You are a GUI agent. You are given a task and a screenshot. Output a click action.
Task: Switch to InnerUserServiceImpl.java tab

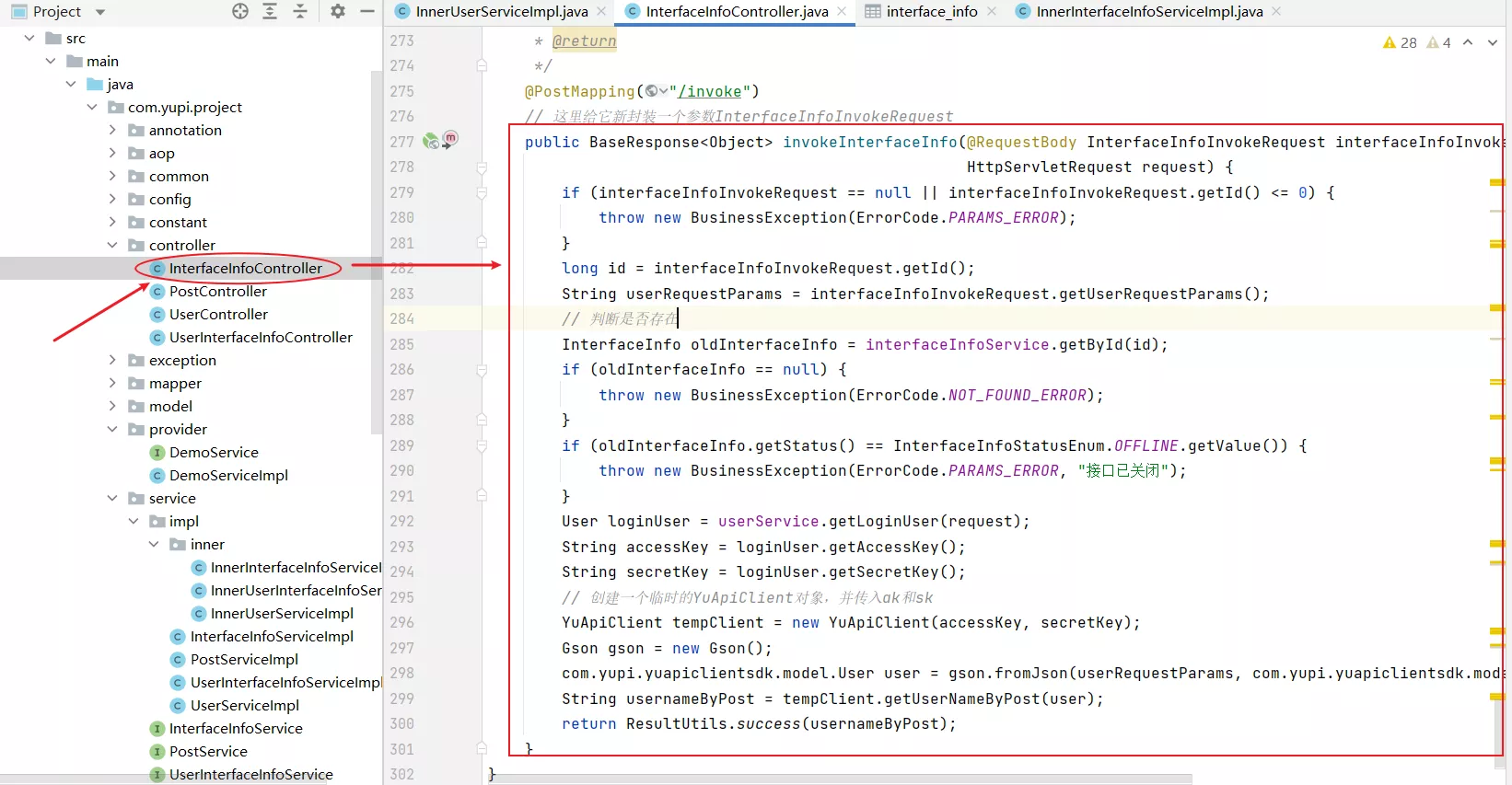(x=502, y=11)
